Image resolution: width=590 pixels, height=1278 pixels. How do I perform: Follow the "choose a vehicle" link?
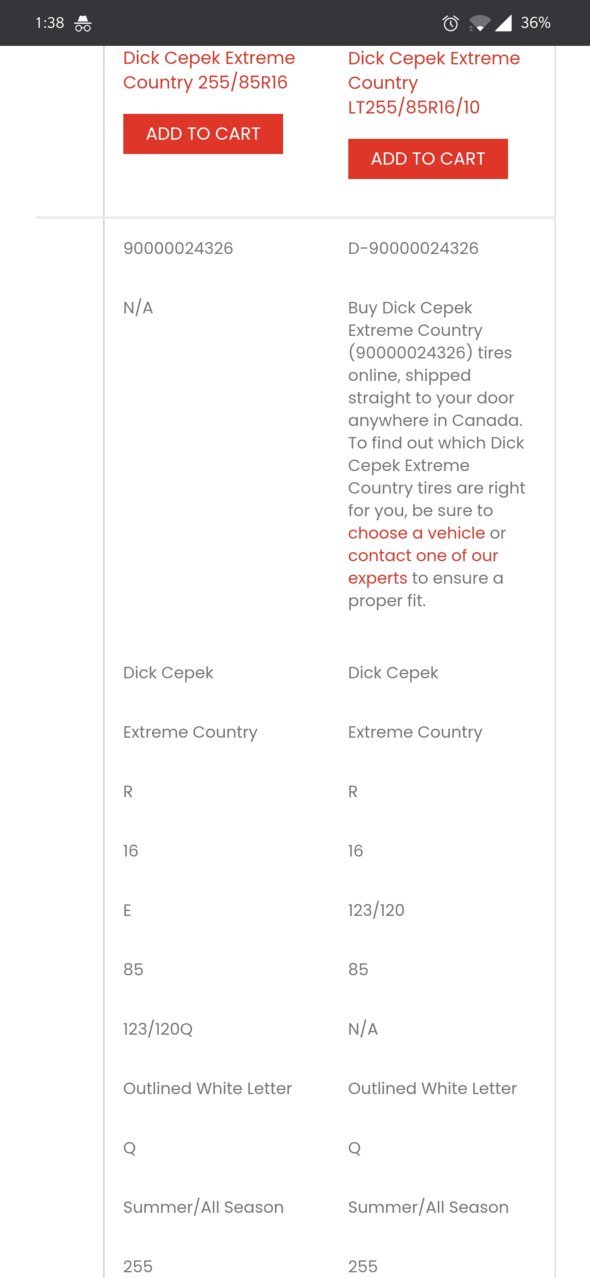416,533
